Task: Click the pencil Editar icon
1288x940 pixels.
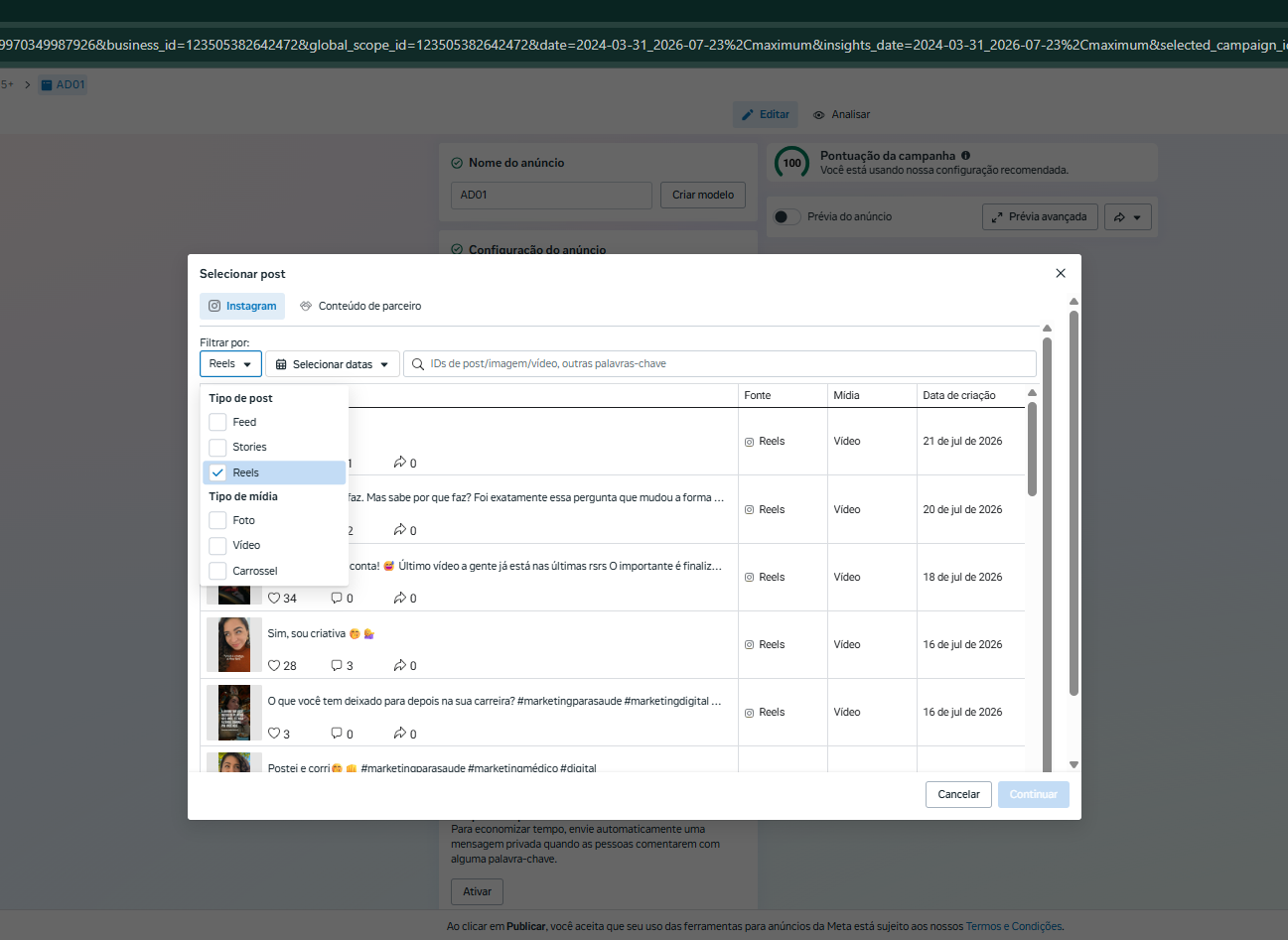Action: coord(748,115)
